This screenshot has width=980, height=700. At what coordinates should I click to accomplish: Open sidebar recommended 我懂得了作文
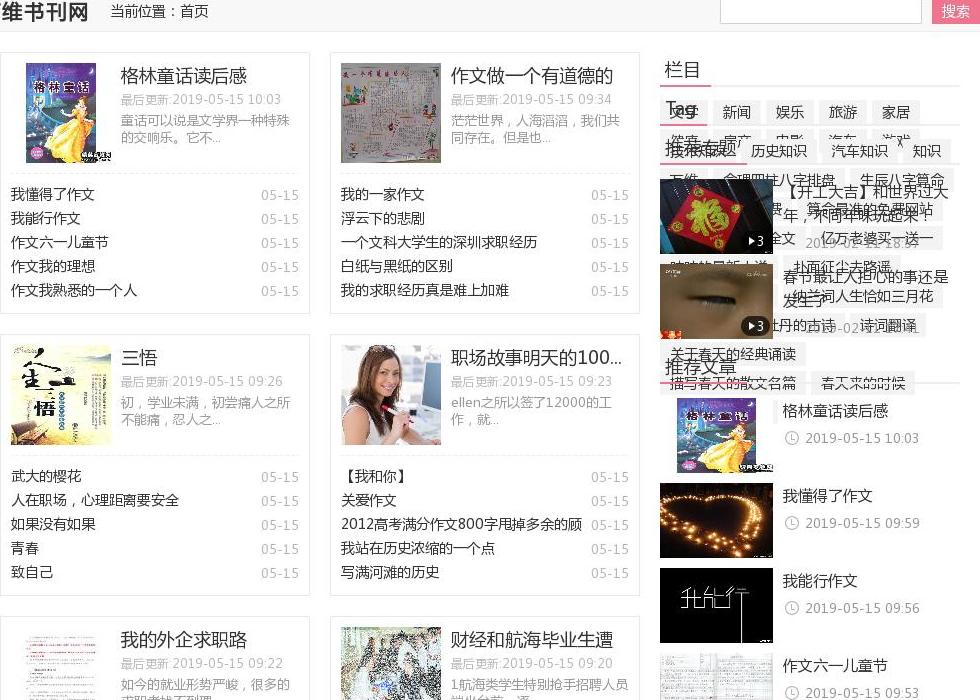(828, 496)
